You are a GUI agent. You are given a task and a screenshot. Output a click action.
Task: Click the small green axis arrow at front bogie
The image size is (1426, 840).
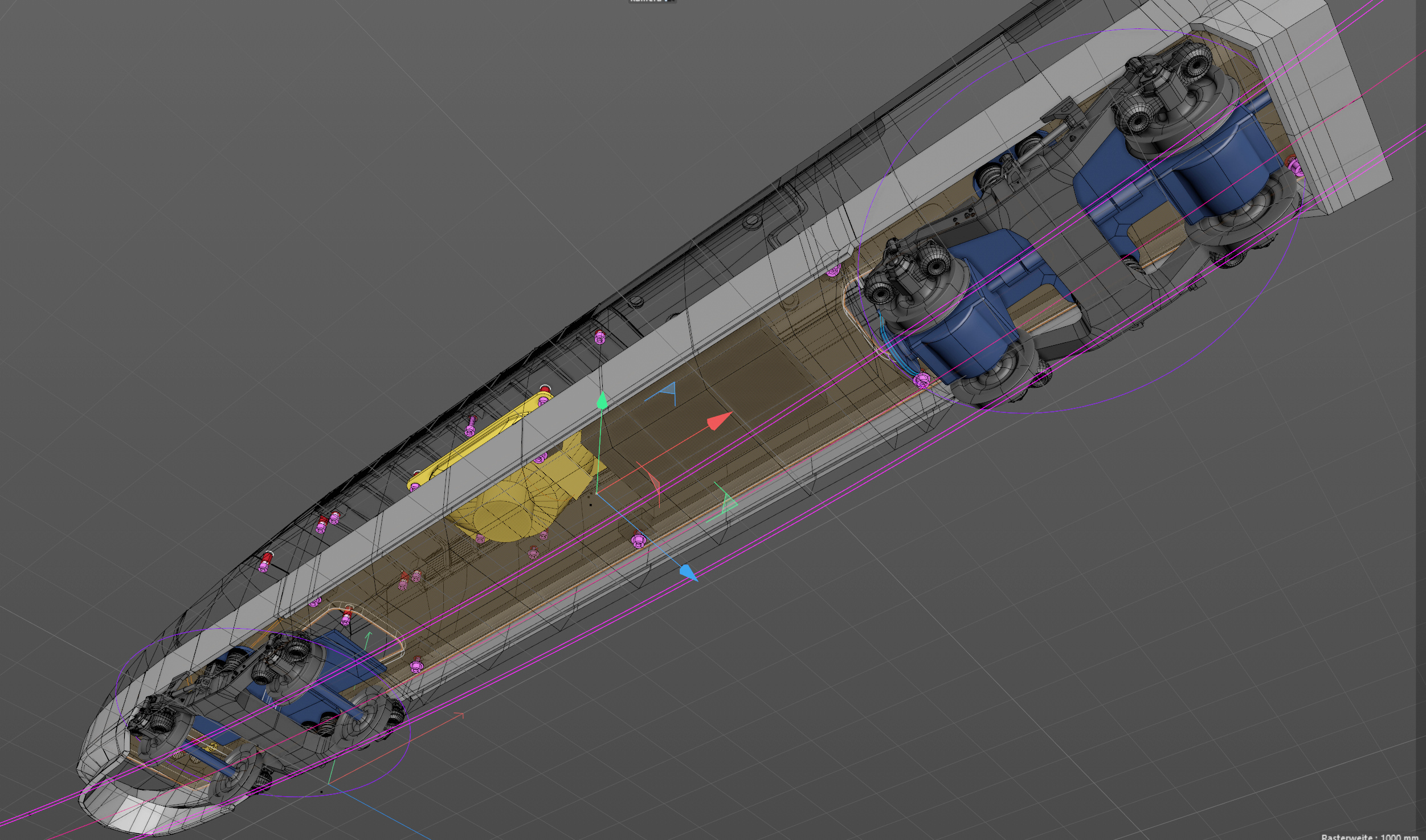tap(369, 634)
